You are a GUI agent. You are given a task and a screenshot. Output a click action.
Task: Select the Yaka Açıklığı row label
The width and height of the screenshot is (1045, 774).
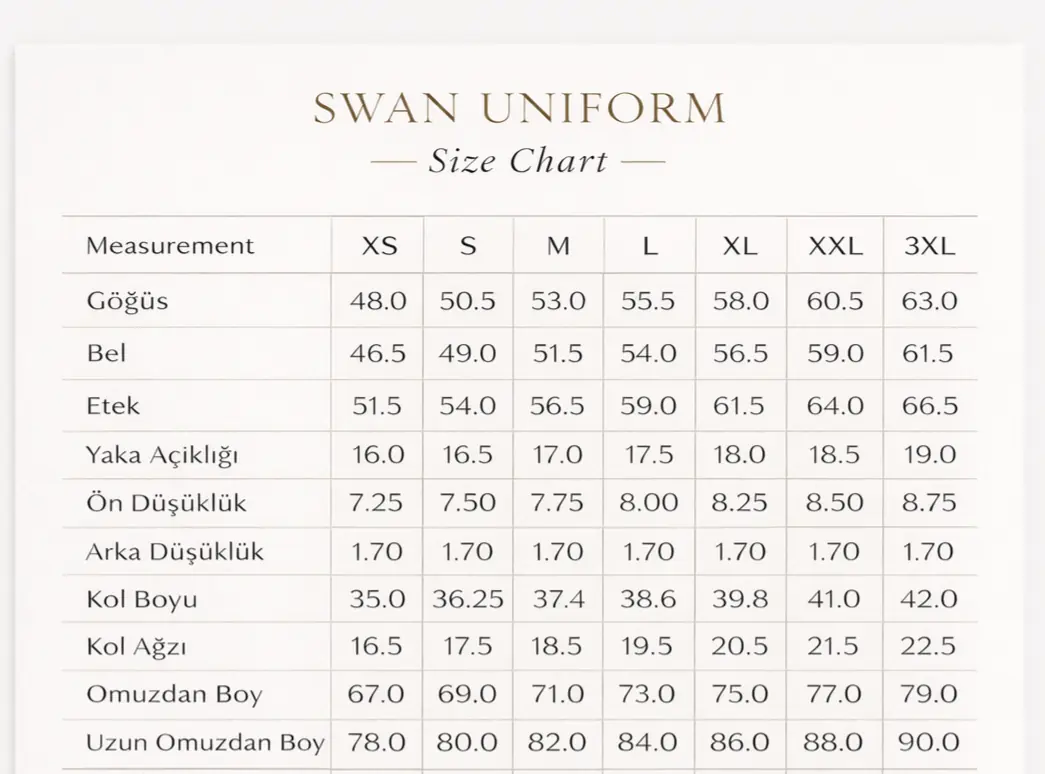click(x=163, y=456)
